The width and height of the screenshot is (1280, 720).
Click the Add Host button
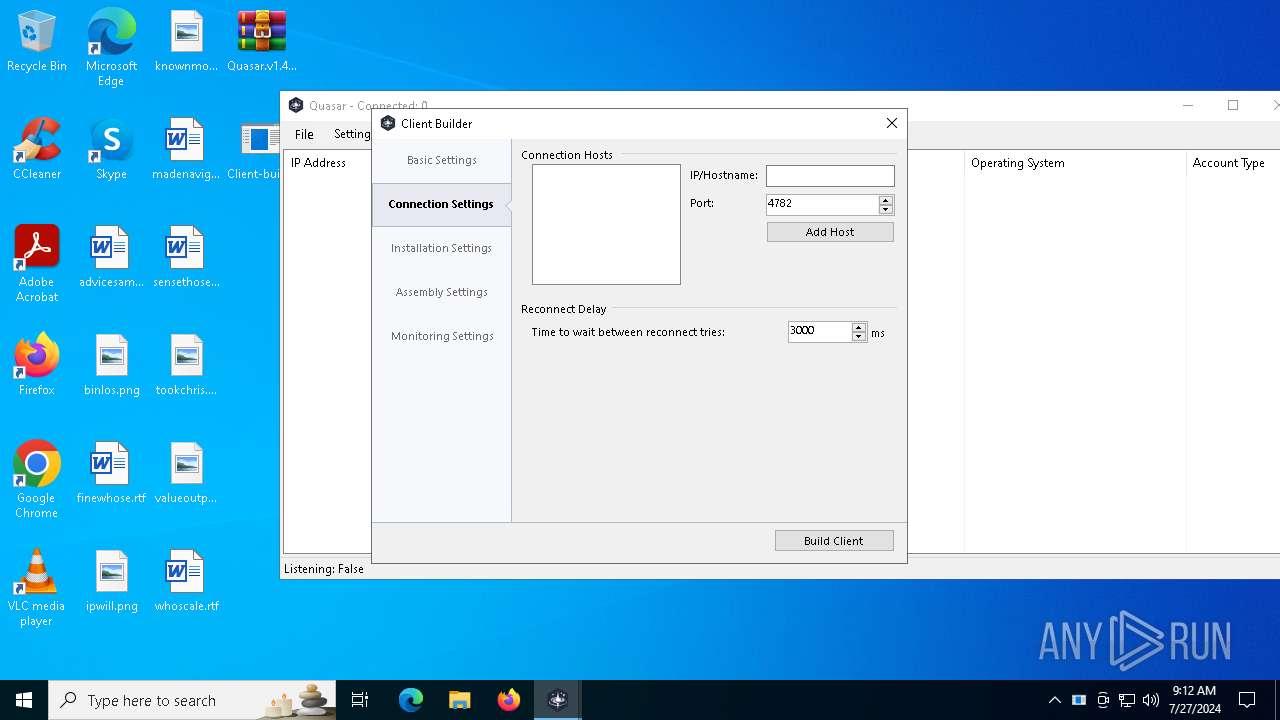coord(830,232)
